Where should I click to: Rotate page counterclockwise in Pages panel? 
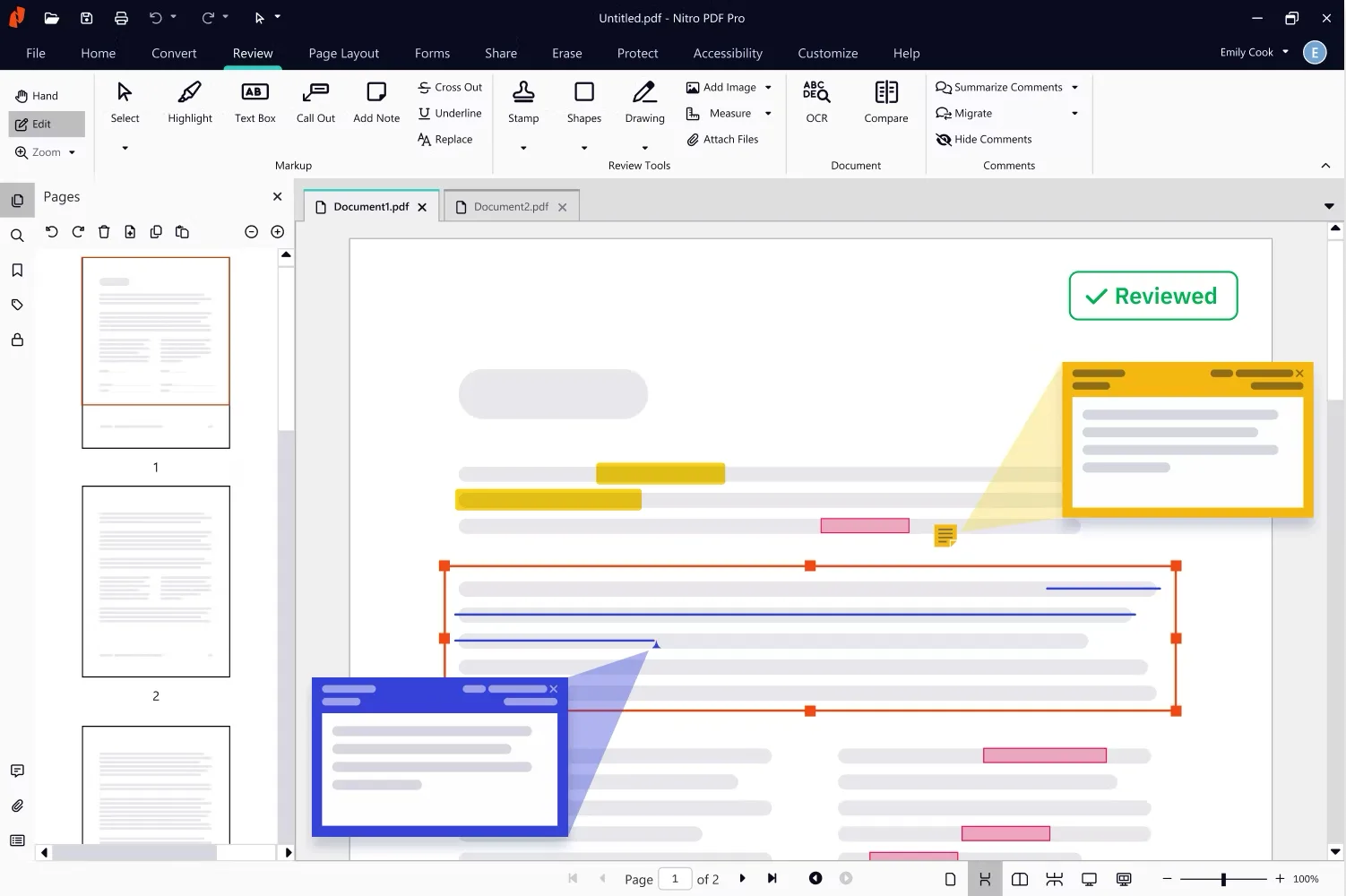pyautogui.click(x=52, y=232)
